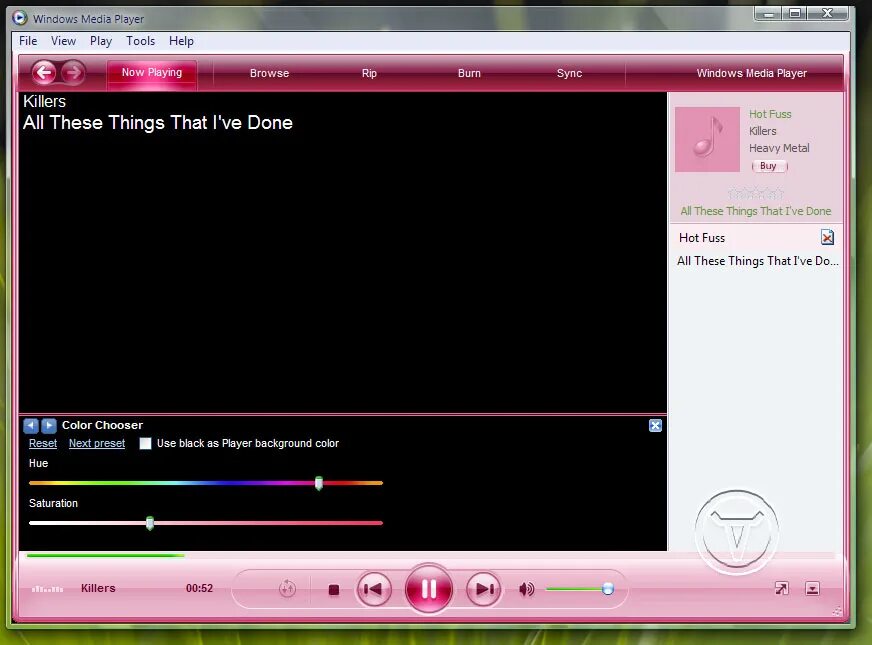Switch to the Sync tab
The height and width of the screenshot is (645, 872).
point(569,73)
